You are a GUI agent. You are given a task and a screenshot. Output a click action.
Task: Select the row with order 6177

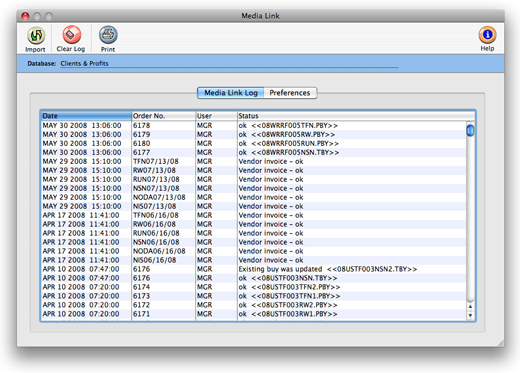pyautogui.click(x=253, y=153)
